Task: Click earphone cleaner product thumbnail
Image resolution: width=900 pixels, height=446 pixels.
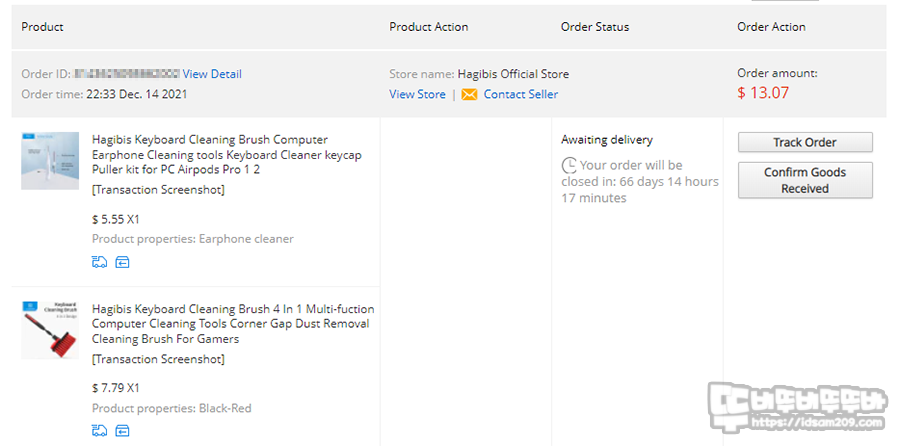Action: click(x=50, y=161)
